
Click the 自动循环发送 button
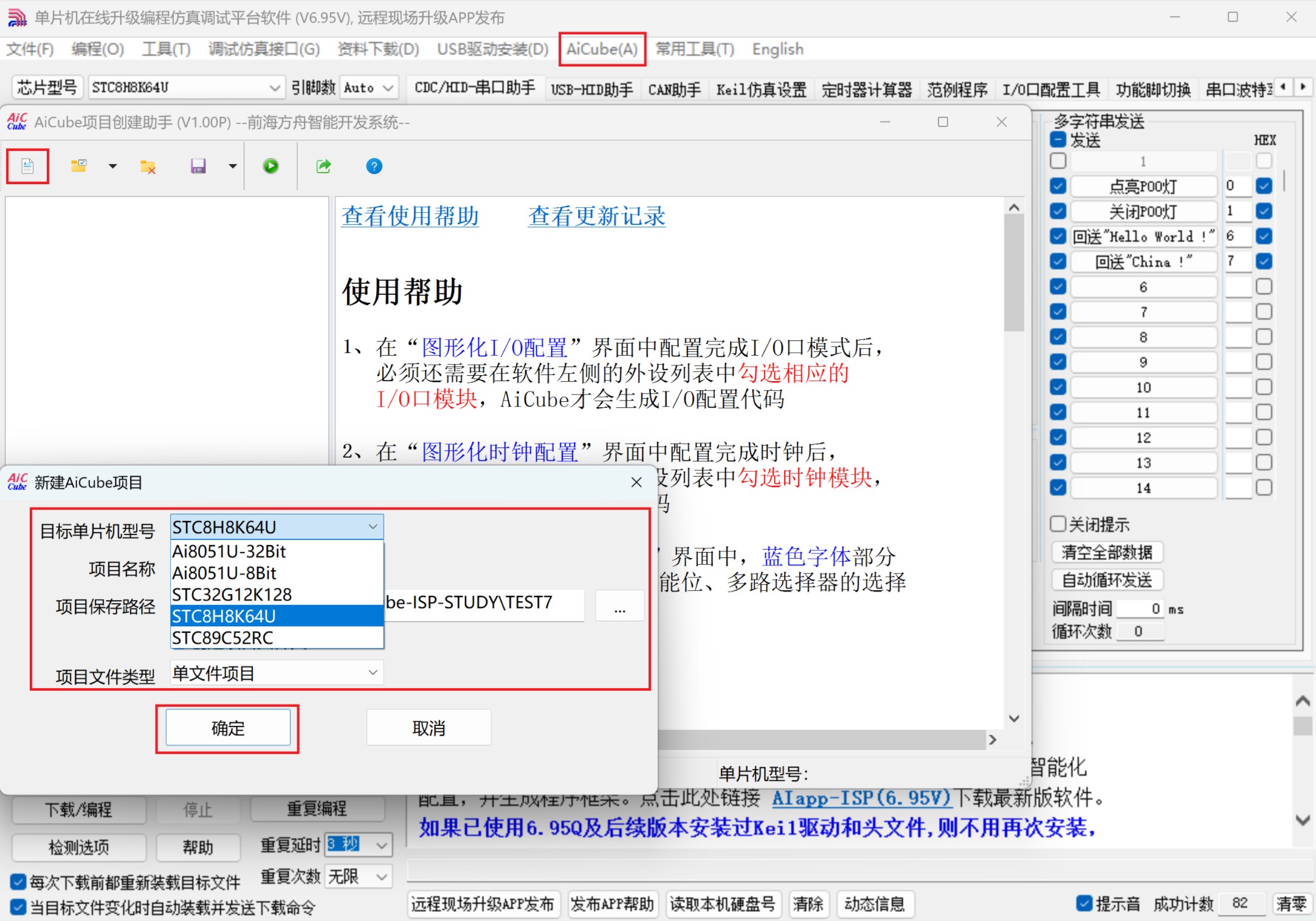(x=1107, y=580)
